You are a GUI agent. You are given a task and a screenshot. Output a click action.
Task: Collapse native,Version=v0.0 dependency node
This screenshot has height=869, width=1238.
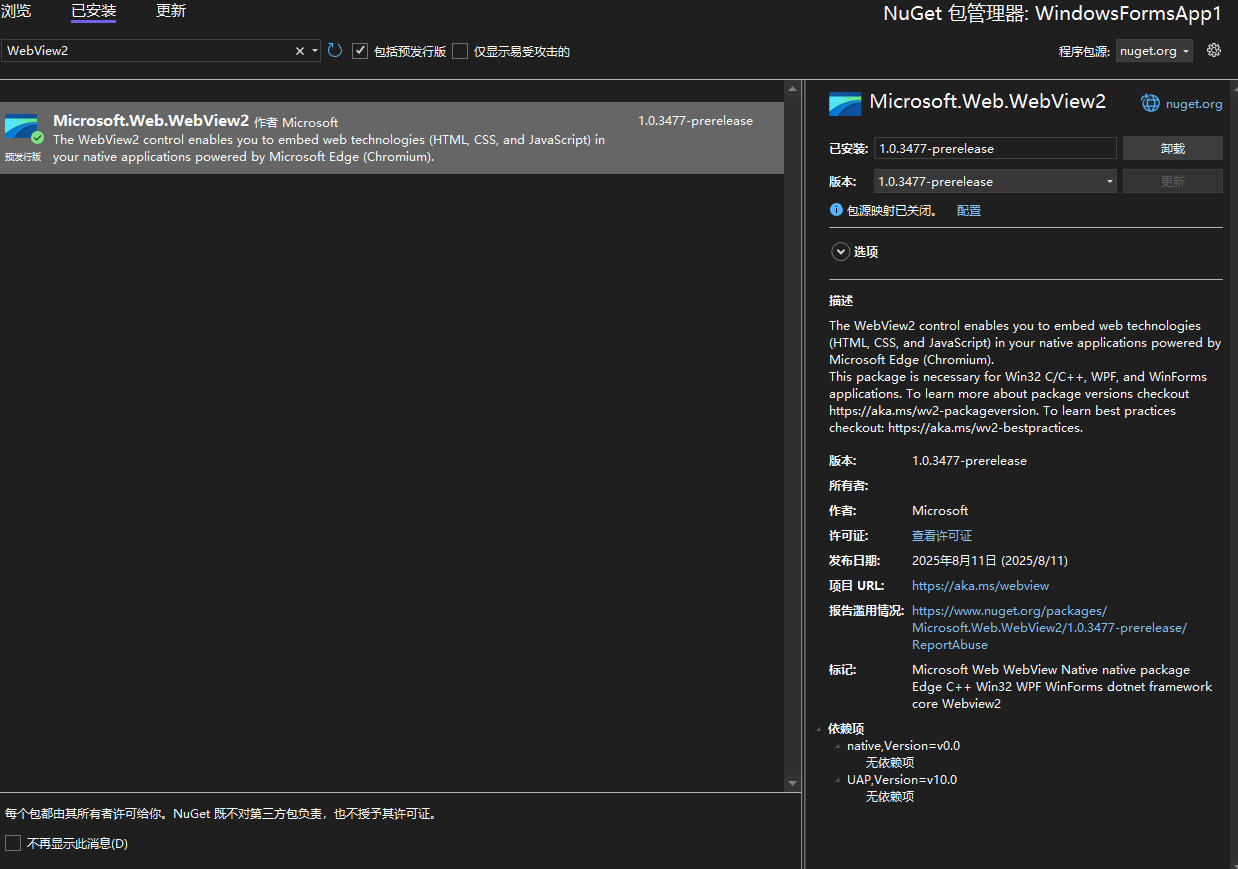[x=838, y=746]
